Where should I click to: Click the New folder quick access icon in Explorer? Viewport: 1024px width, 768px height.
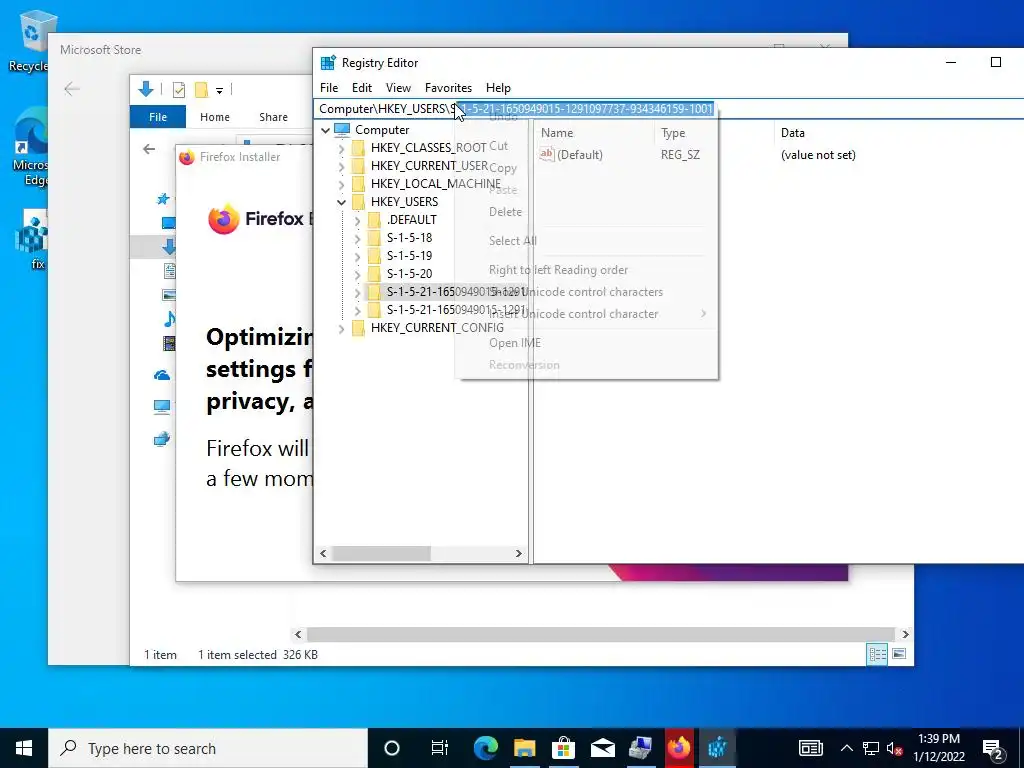pos(202,89)
